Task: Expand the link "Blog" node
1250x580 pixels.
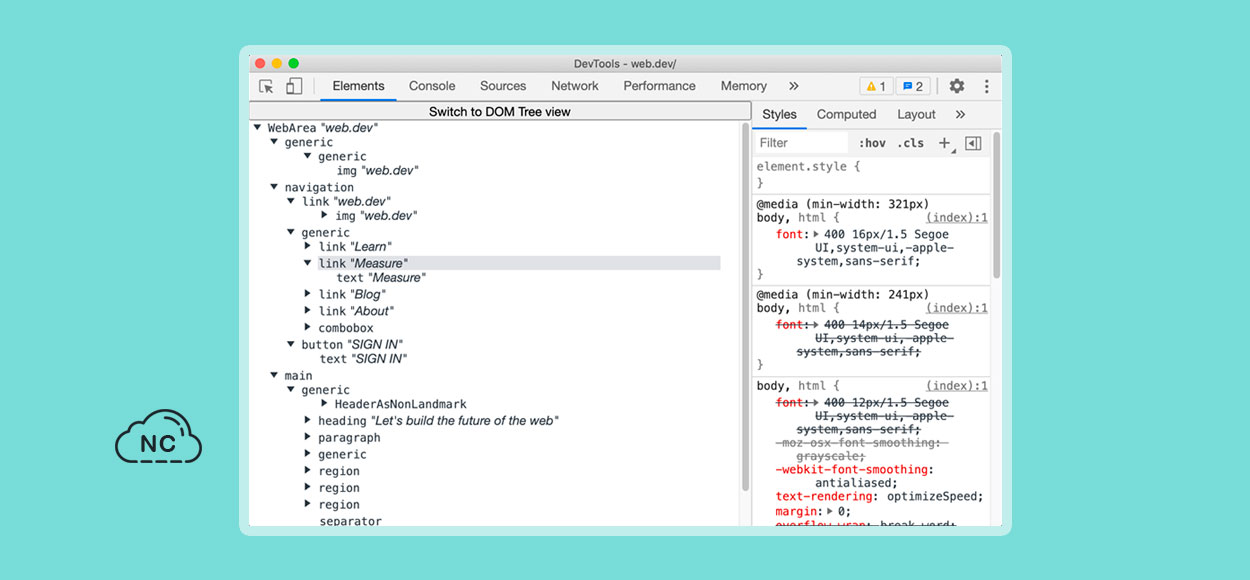Action: point(308,294)
